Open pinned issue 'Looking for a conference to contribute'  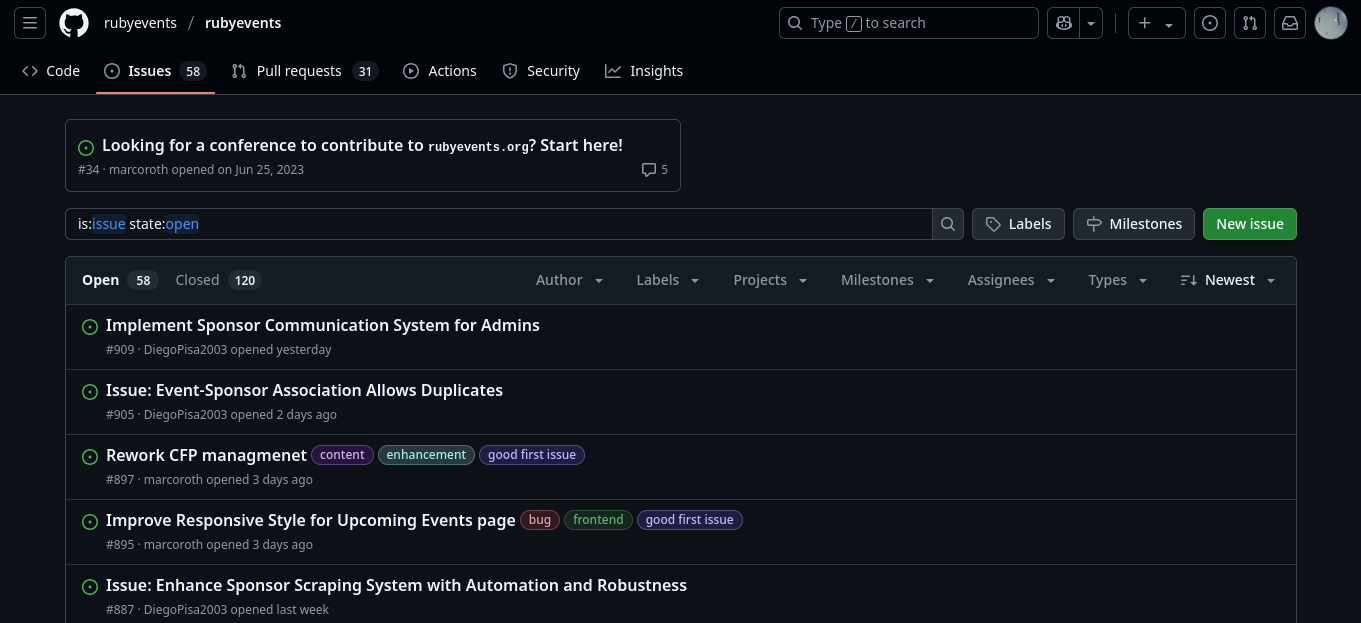[x=362, y=145]
